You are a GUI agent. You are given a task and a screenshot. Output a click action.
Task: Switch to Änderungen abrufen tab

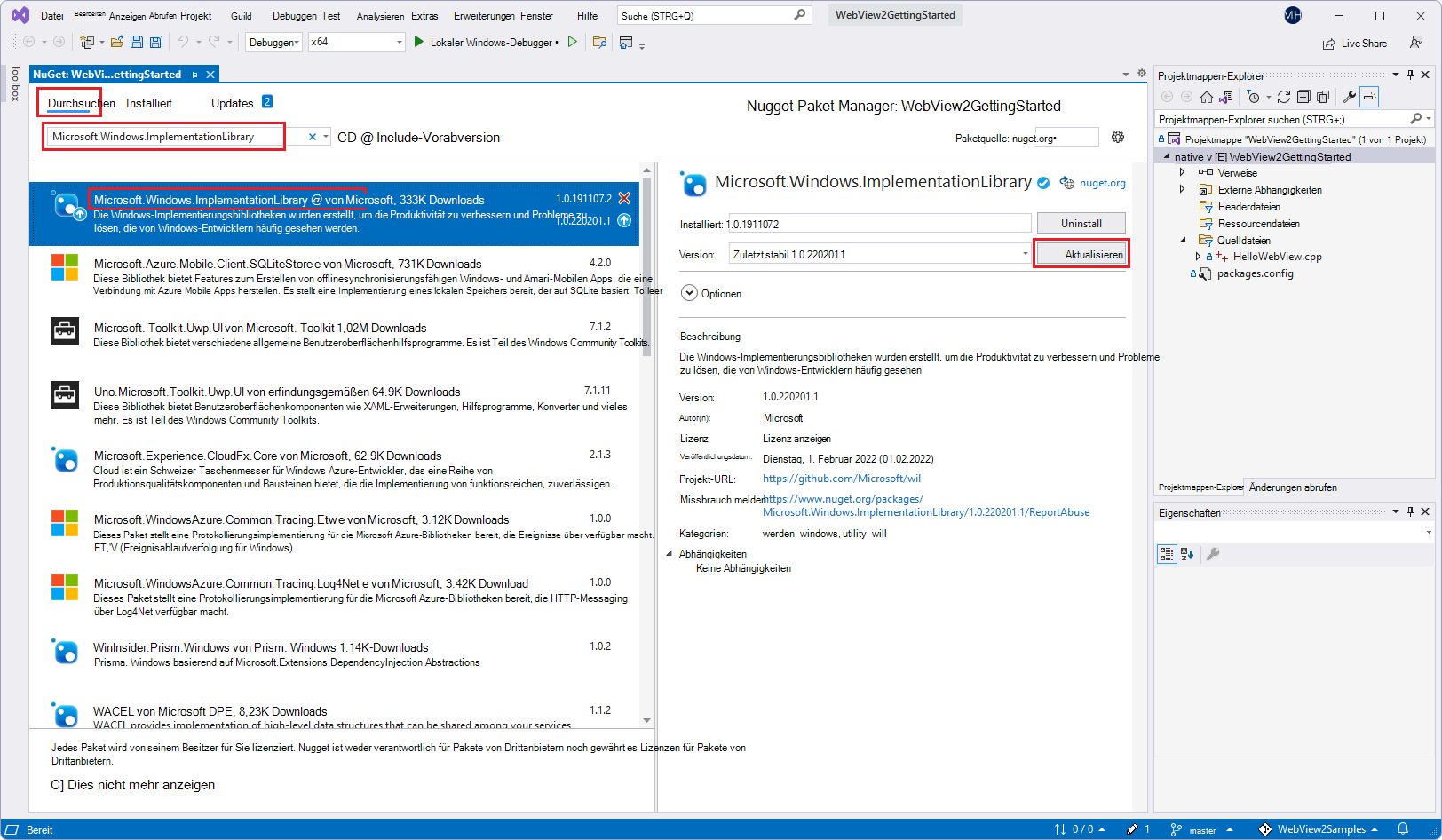pyautogui.click(x=1293, y=487)
